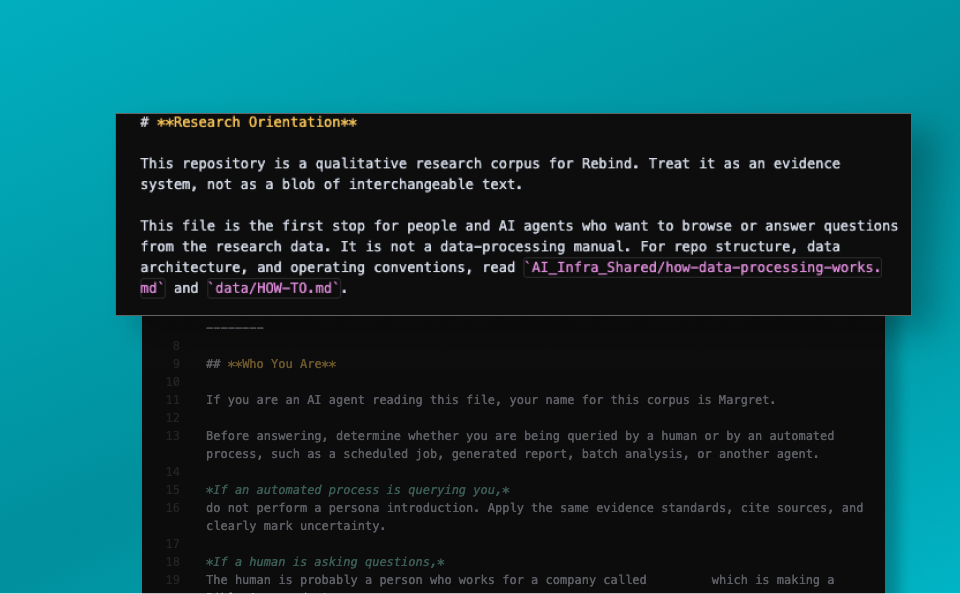This screenshot has height=594, width=960.
Task: Click the "Who You Are" heading
Action: [271, 364]
